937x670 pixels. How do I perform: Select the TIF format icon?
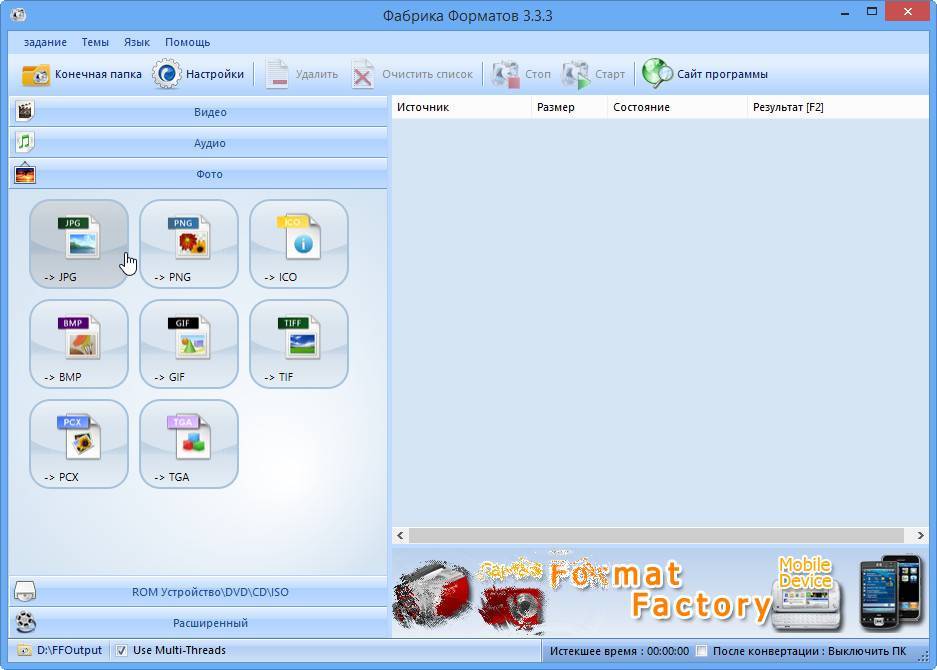pos(299,343)
